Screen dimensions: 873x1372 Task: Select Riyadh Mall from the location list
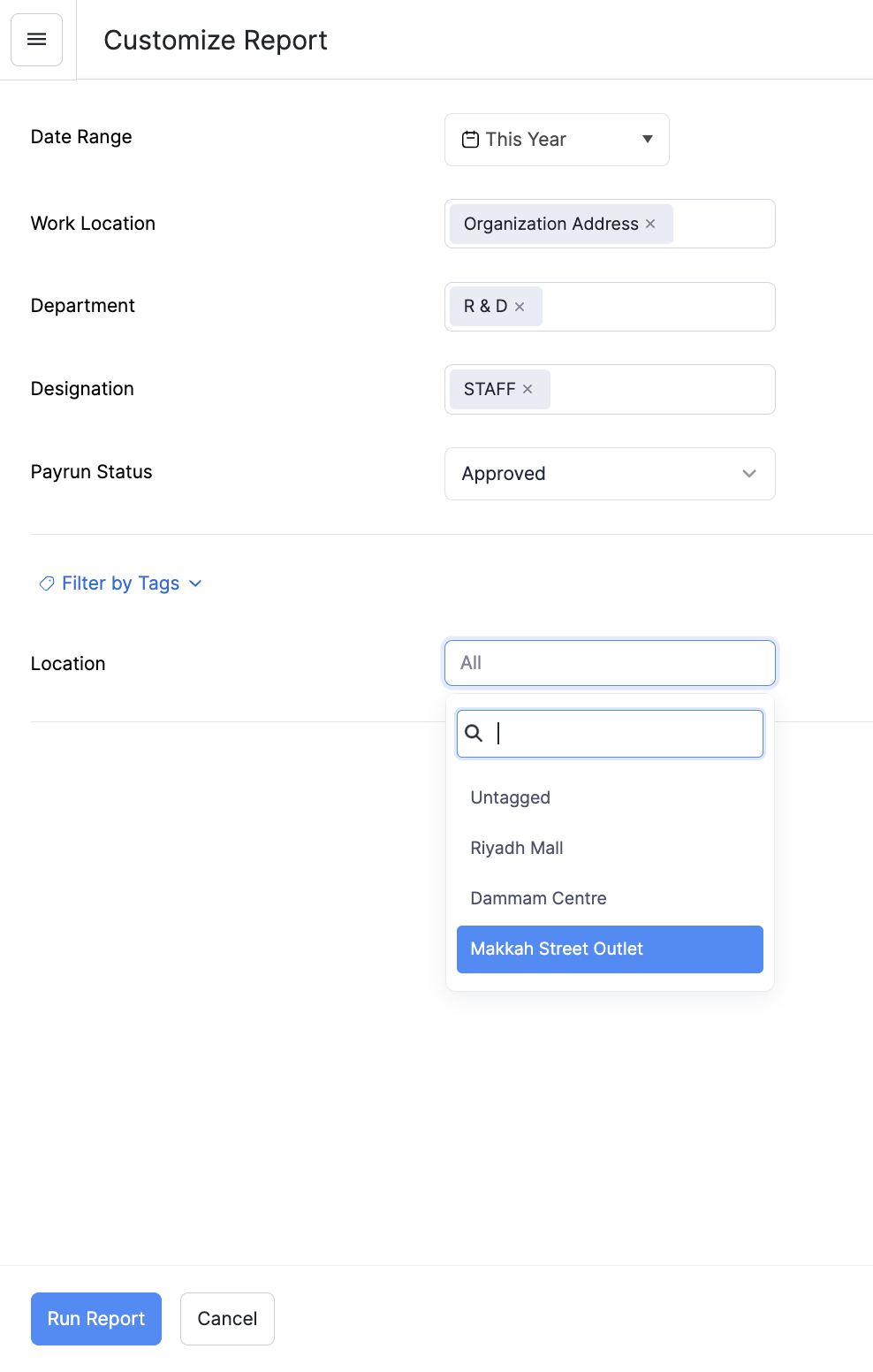point(517,848)
